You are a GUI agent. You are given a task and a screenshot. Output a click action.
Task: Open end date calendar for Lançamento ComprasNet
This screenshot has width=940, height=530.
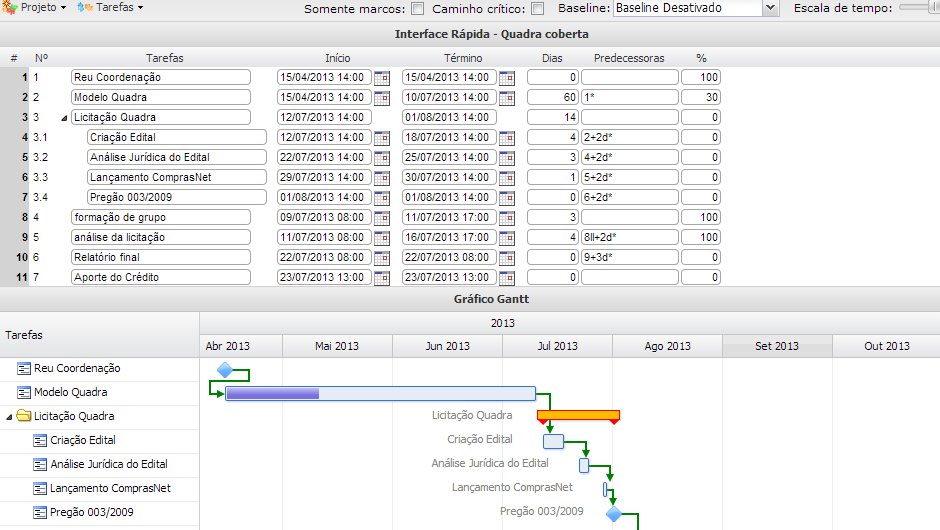(507, 177)
